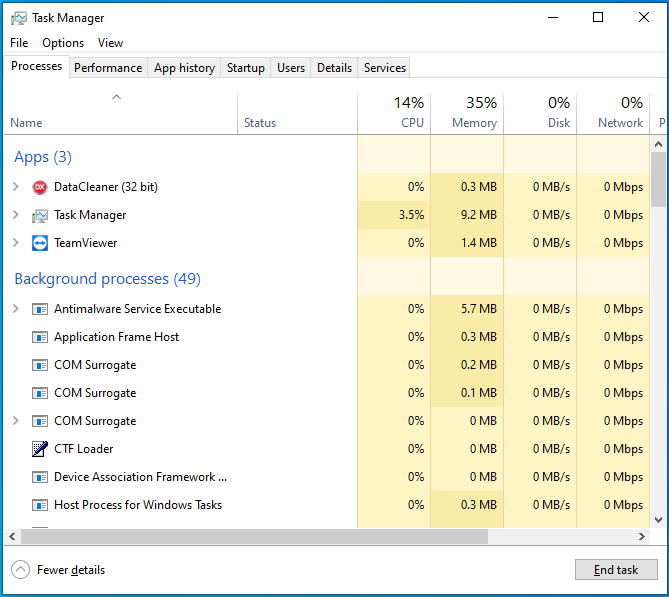Click the Application Frame Host icon

[x=40, y=337]
